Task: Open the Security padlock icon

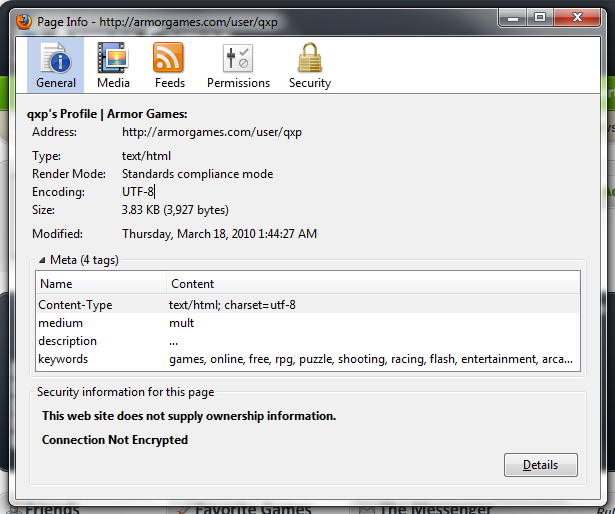Action: [x=309, y=58]
